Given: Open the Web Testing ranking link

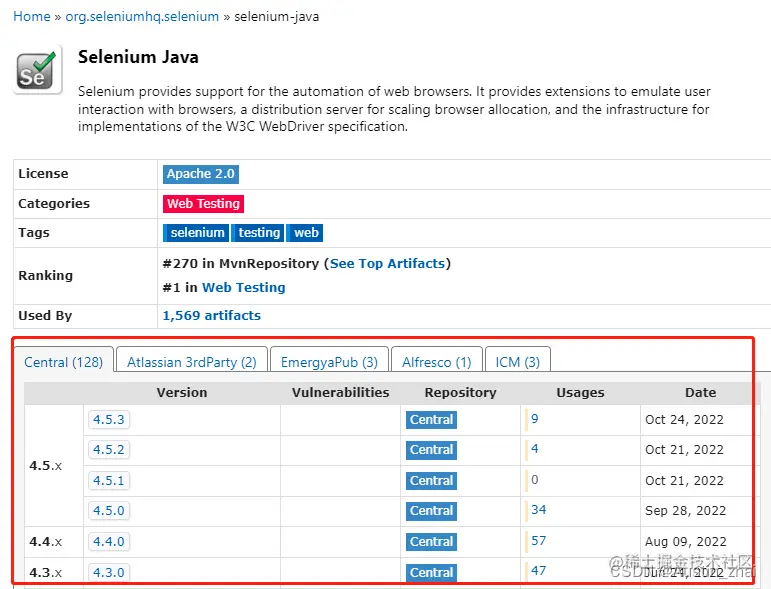Looking at the screenshot, I should point(243,288).
